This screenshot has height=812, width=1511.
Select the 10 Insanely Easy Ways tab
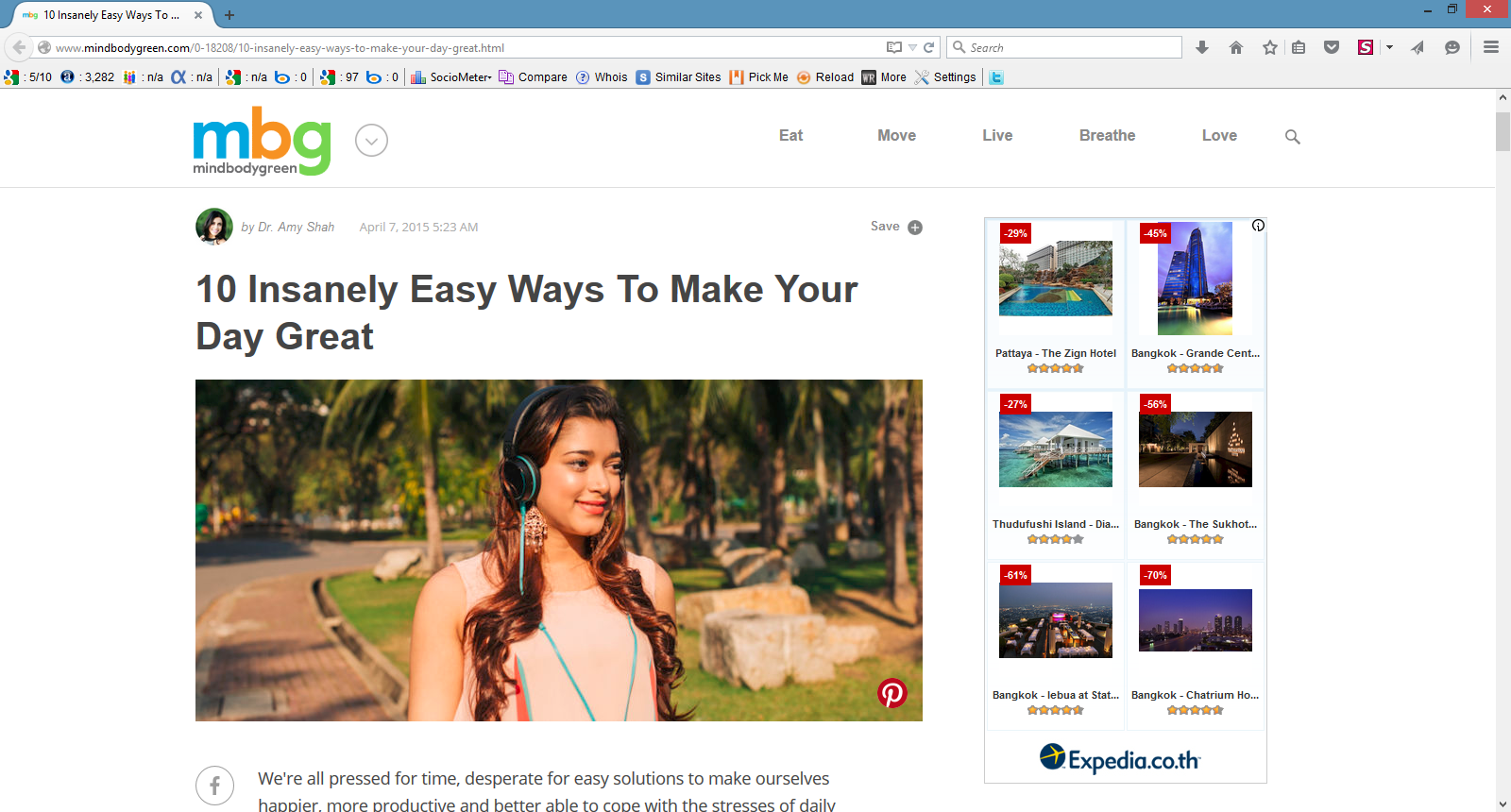point(111,15)
